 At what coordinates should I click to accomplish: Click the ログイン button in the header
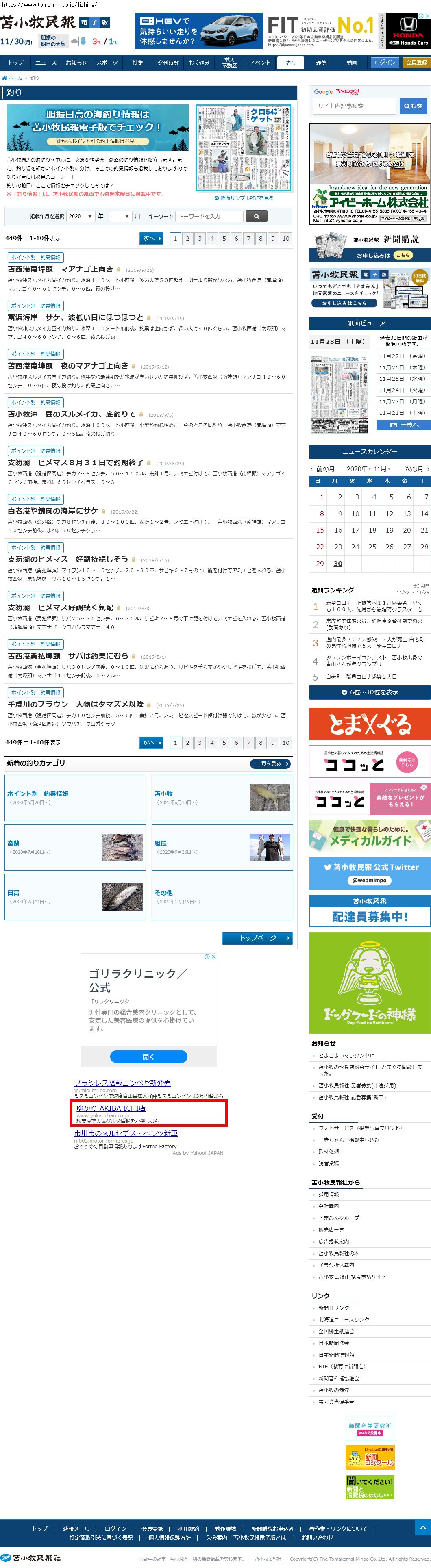[x=385, y=63]
